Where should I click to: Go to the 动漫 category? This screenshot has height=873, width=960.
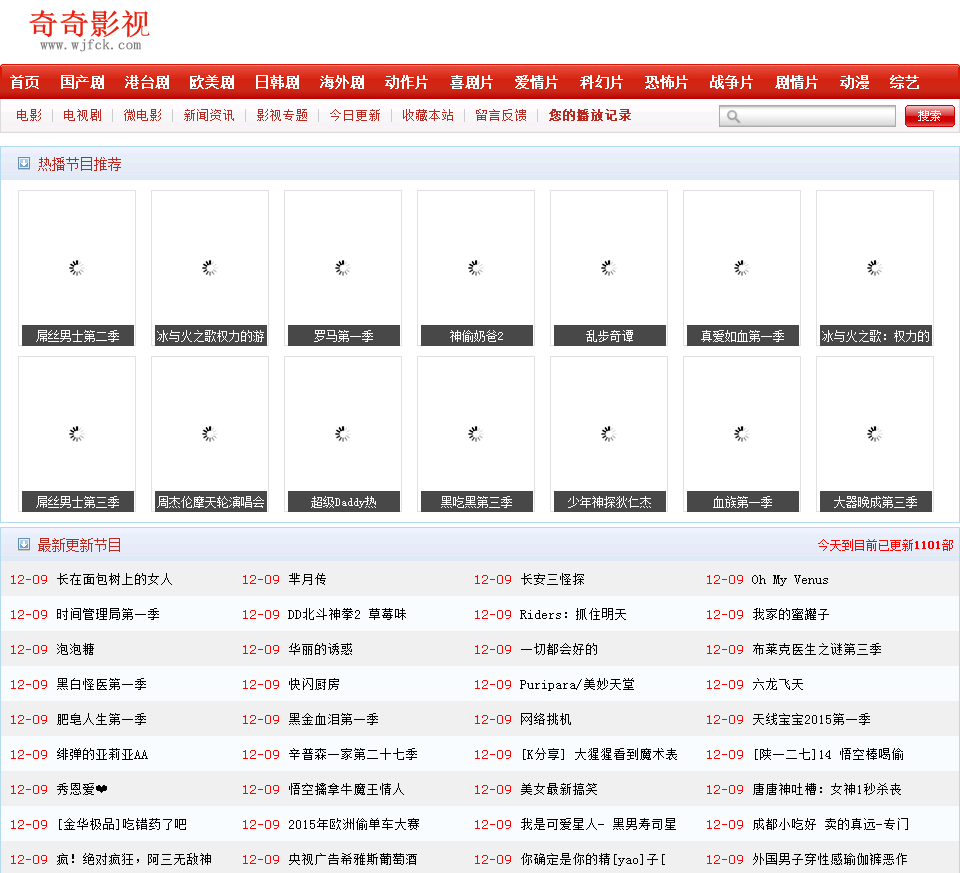(x=854, y=82)
